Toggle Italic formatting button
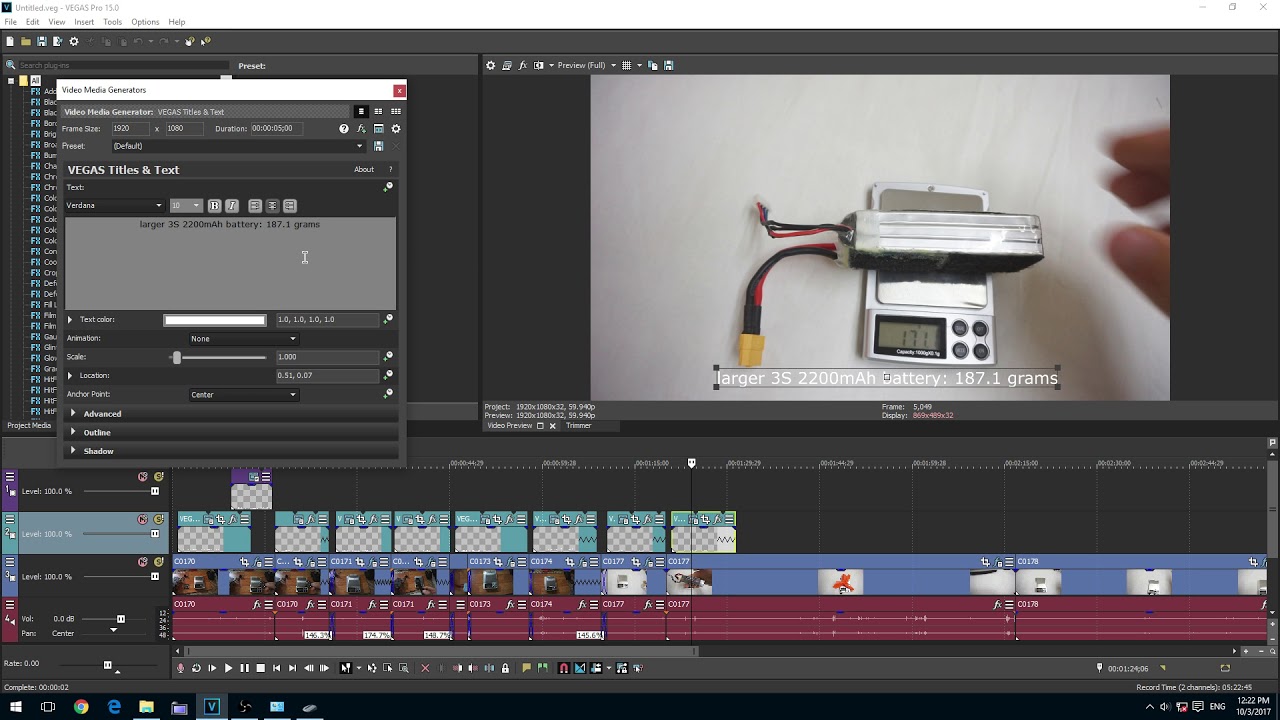Screen dimensions: 1280x720 [x=232, y=205]
